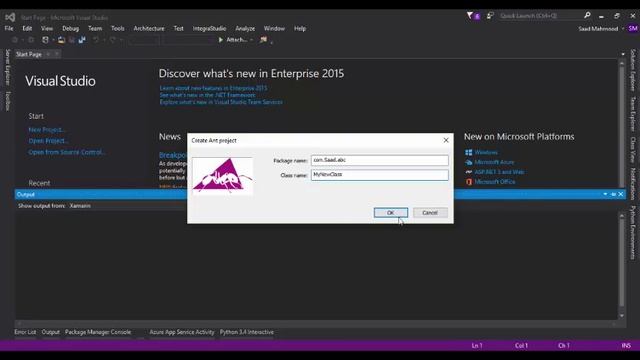Screen dimensions: 640x360
Task: Click the Navigate Backward toolbar icon
Action: (x=15, y=40)
